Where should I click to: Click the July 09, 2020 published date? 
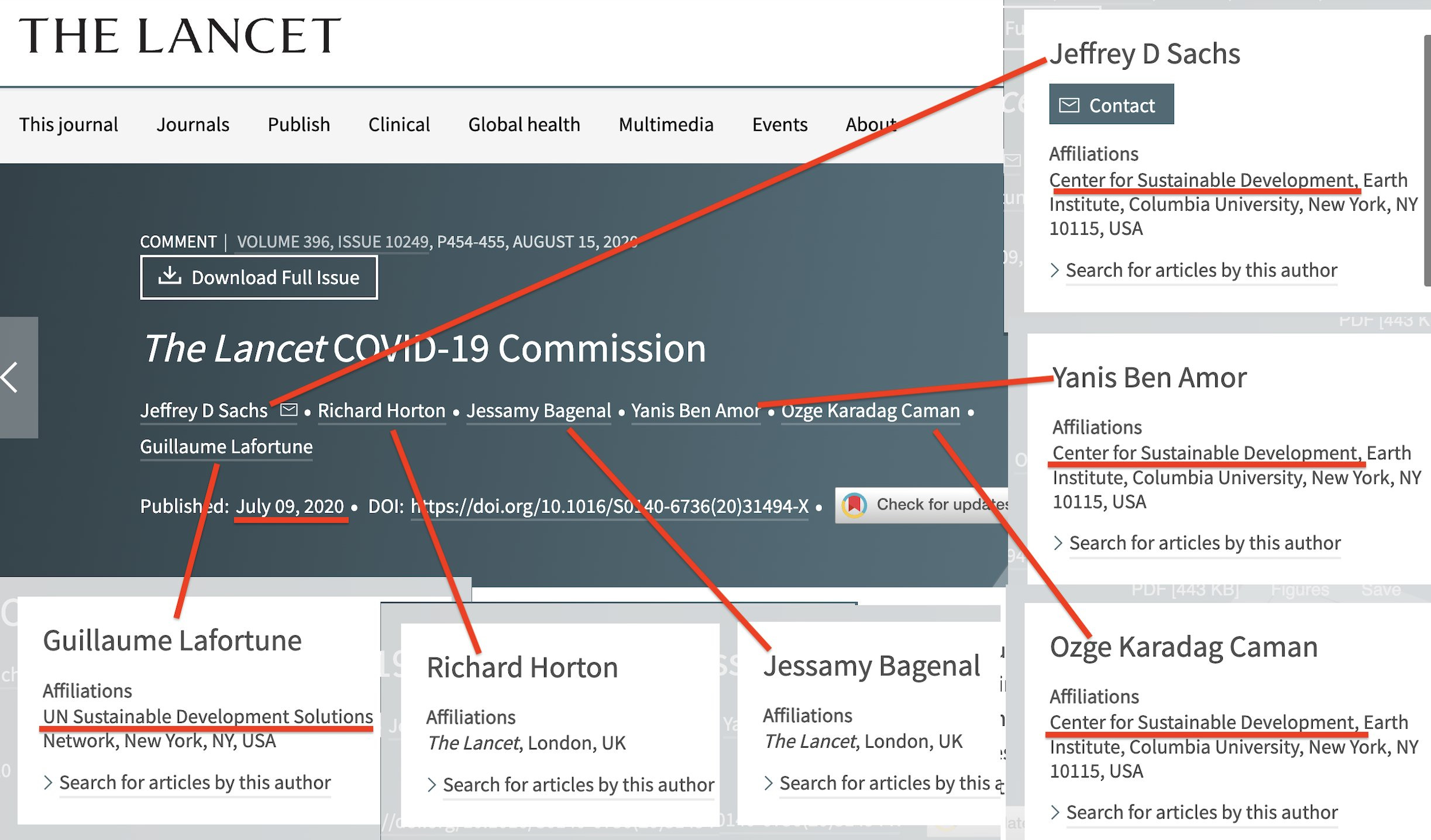(x=290, y=506)
